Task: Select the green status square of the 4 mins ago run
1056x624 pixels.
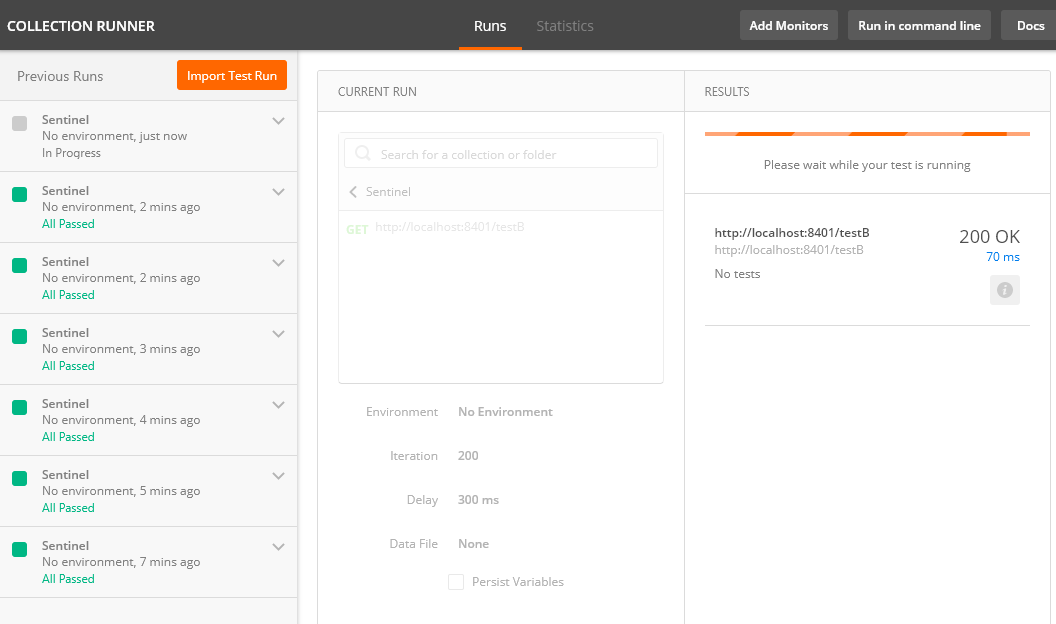Action: point(20,407)
